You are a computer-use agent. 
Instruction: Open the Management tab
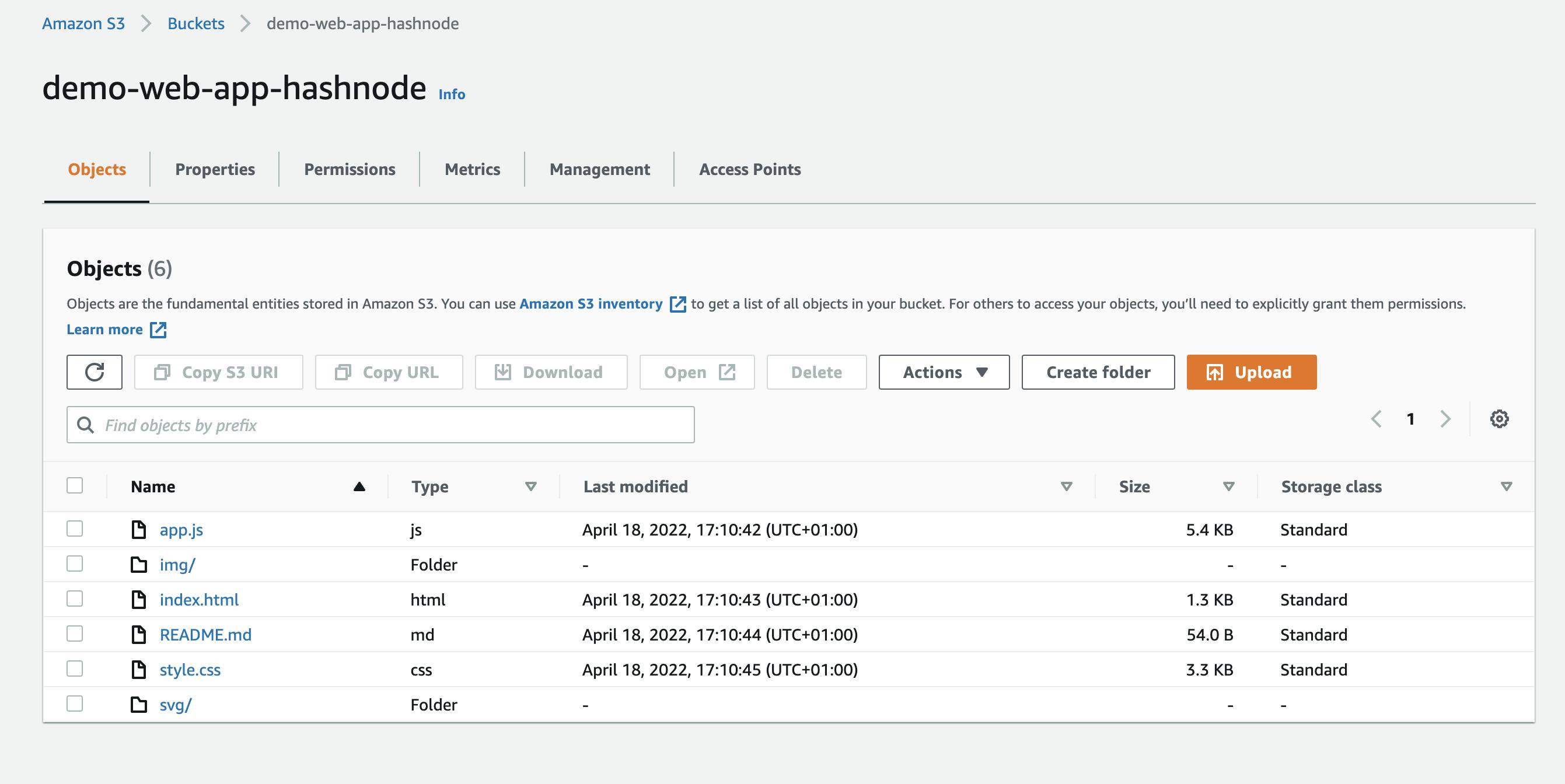click(x=600, y=169)
